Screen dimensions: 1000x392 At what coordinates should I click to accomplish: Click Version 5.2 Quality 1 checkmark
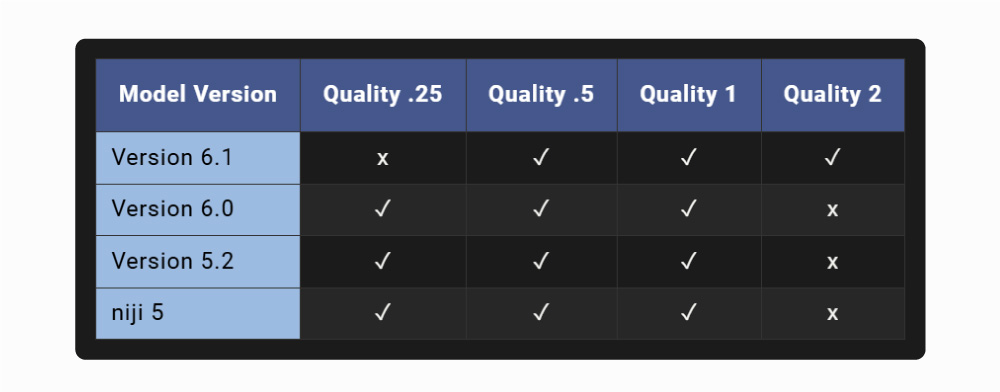[688, 261]
